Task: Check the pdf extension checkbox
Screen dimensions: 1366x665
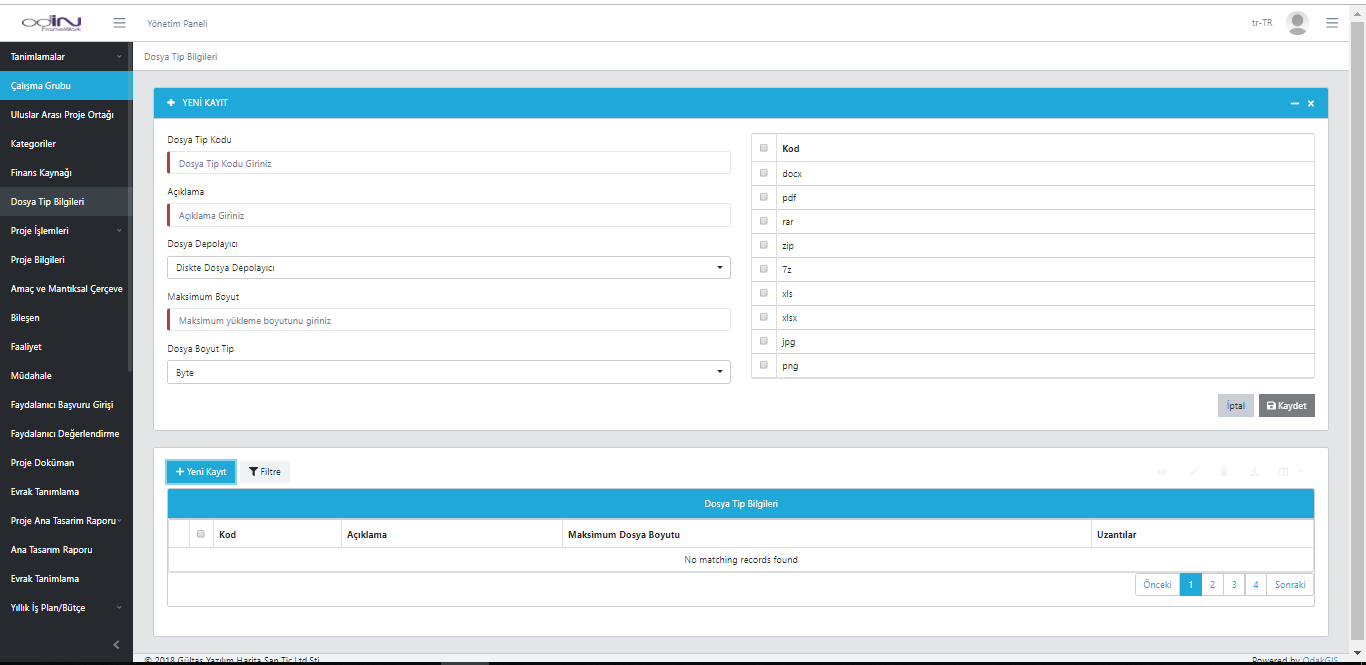Action: pyautogui.click(x=764, y=197)
